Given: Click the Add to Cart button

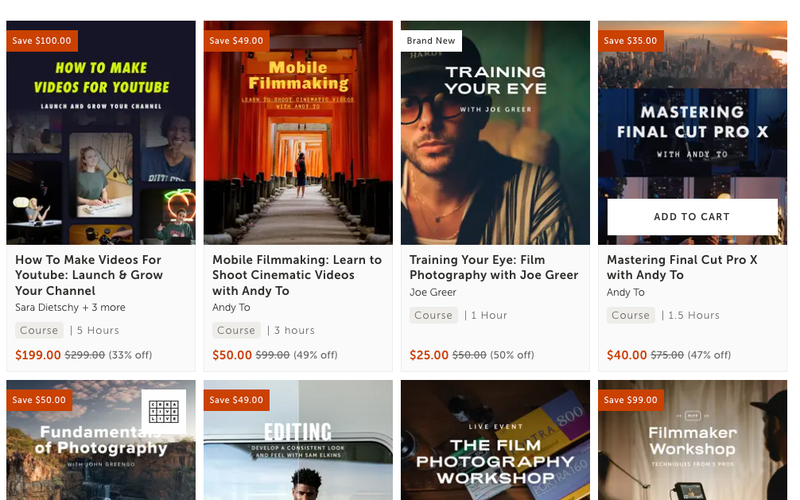Looking at the screenshot, I should (692, 217).
